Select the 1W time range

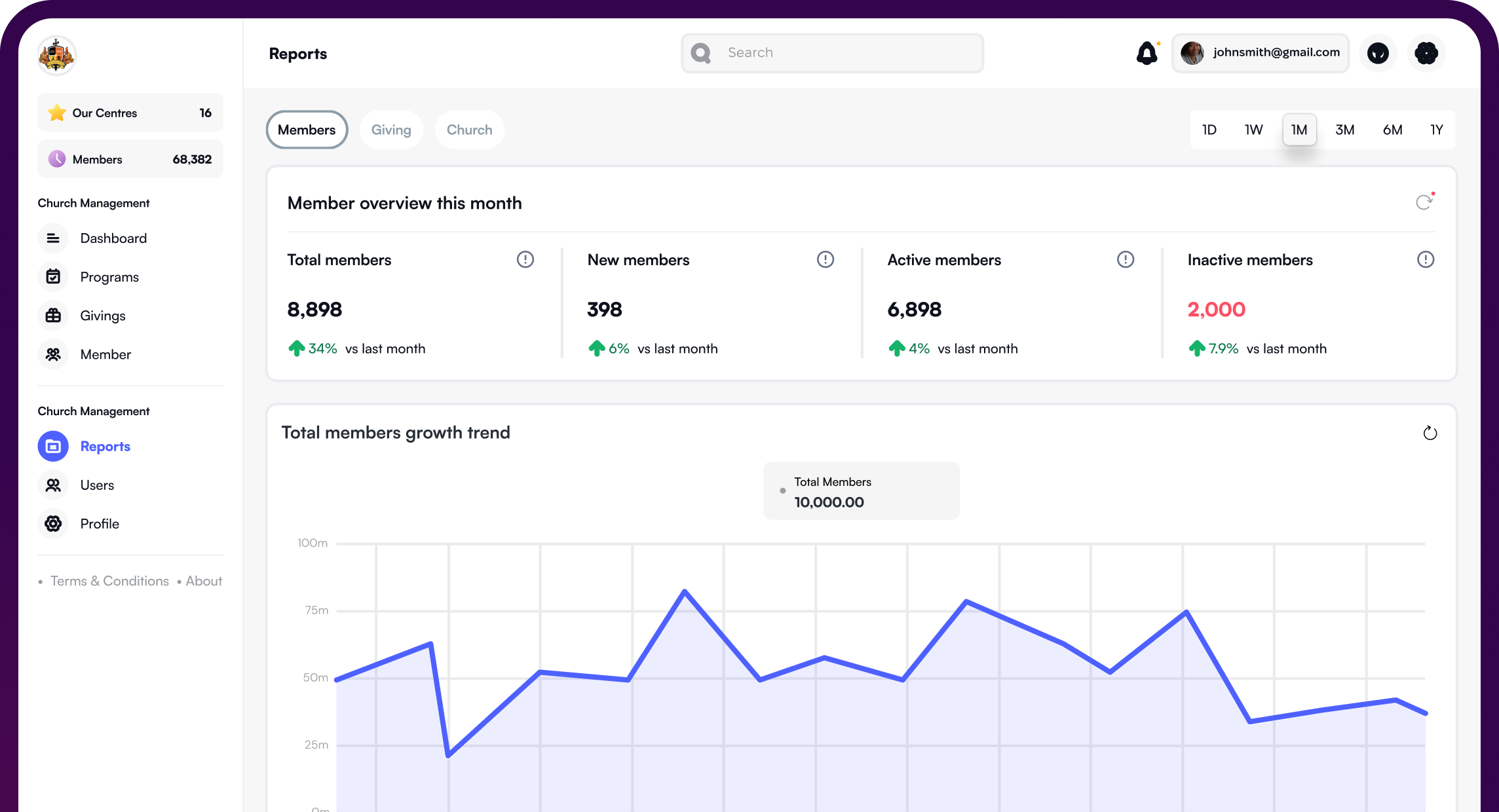click(x=1253, y=130)
